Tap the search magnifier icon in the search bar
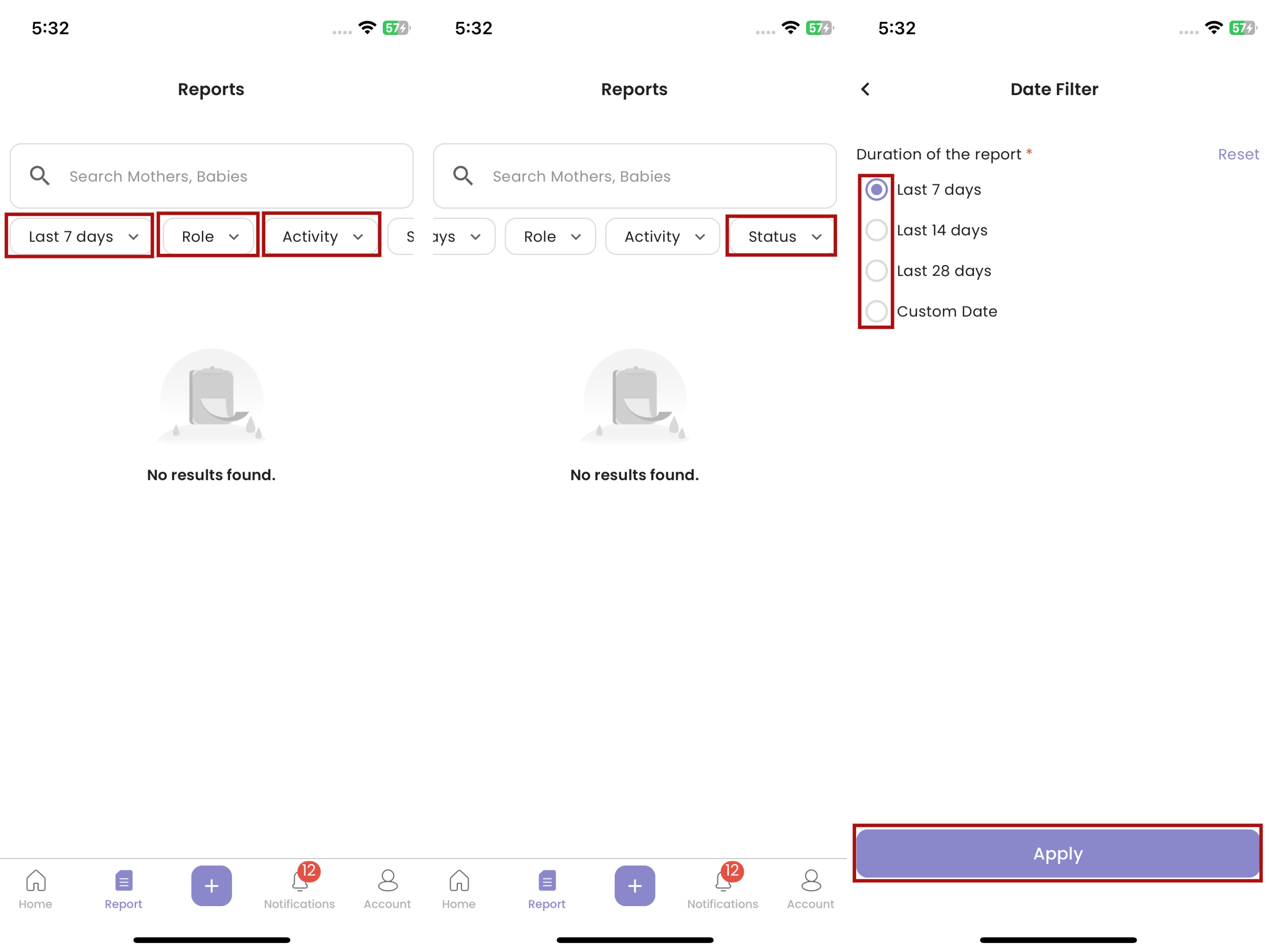 [39, 175]
